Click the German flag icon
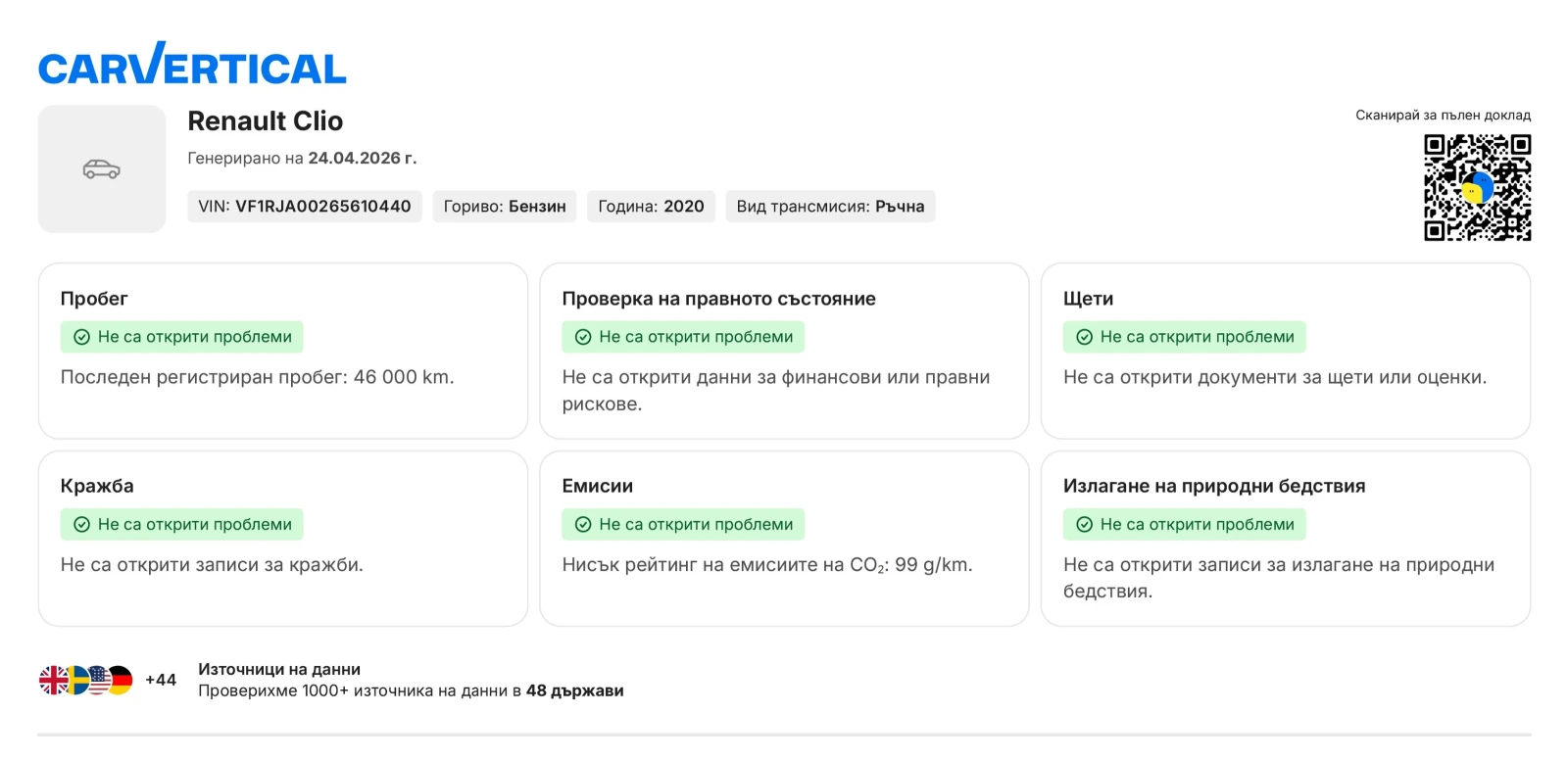This screenshot has height=760, width=1568. click(x=120, y=680)
